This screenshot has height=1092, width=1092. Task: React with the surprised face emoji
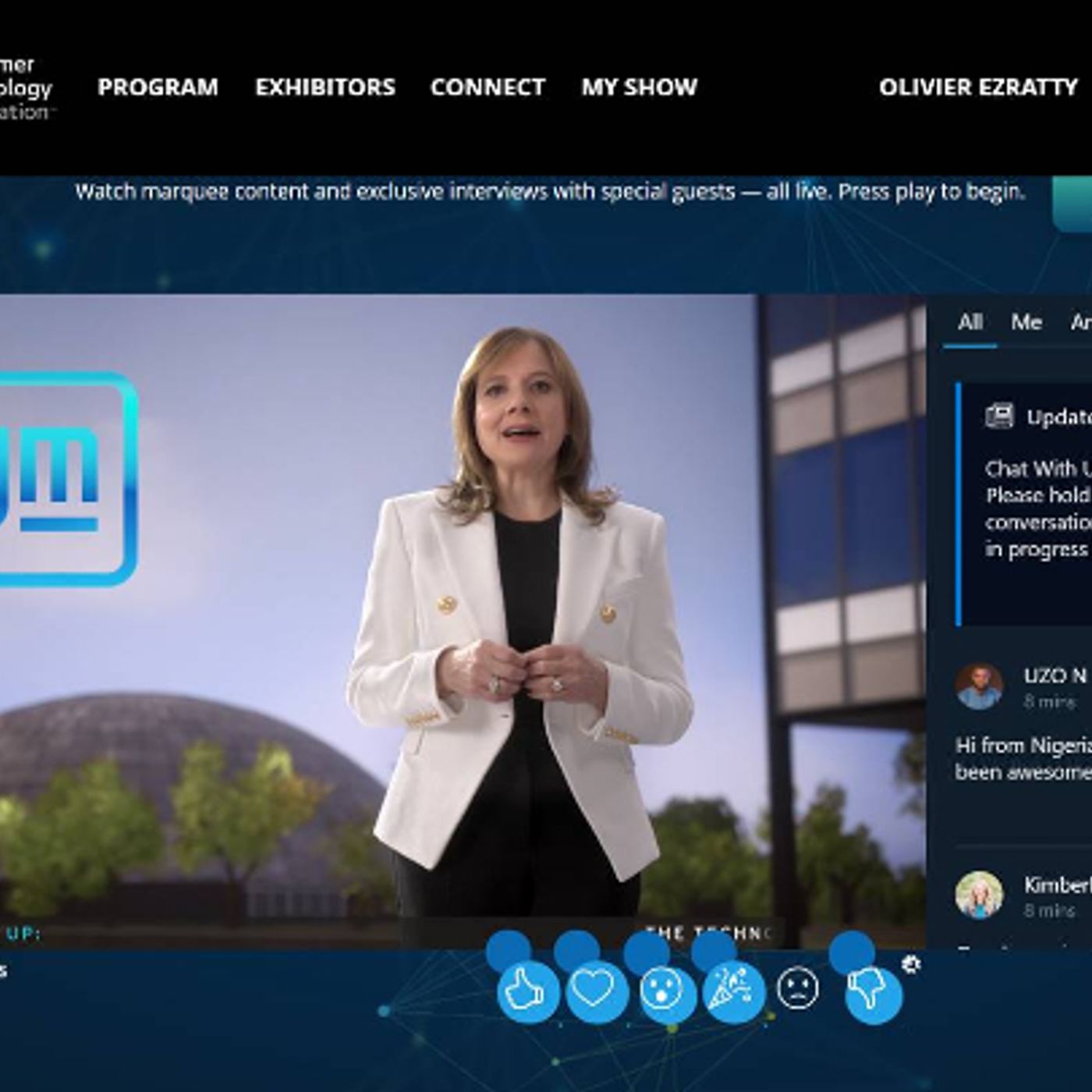coord(665,991)
